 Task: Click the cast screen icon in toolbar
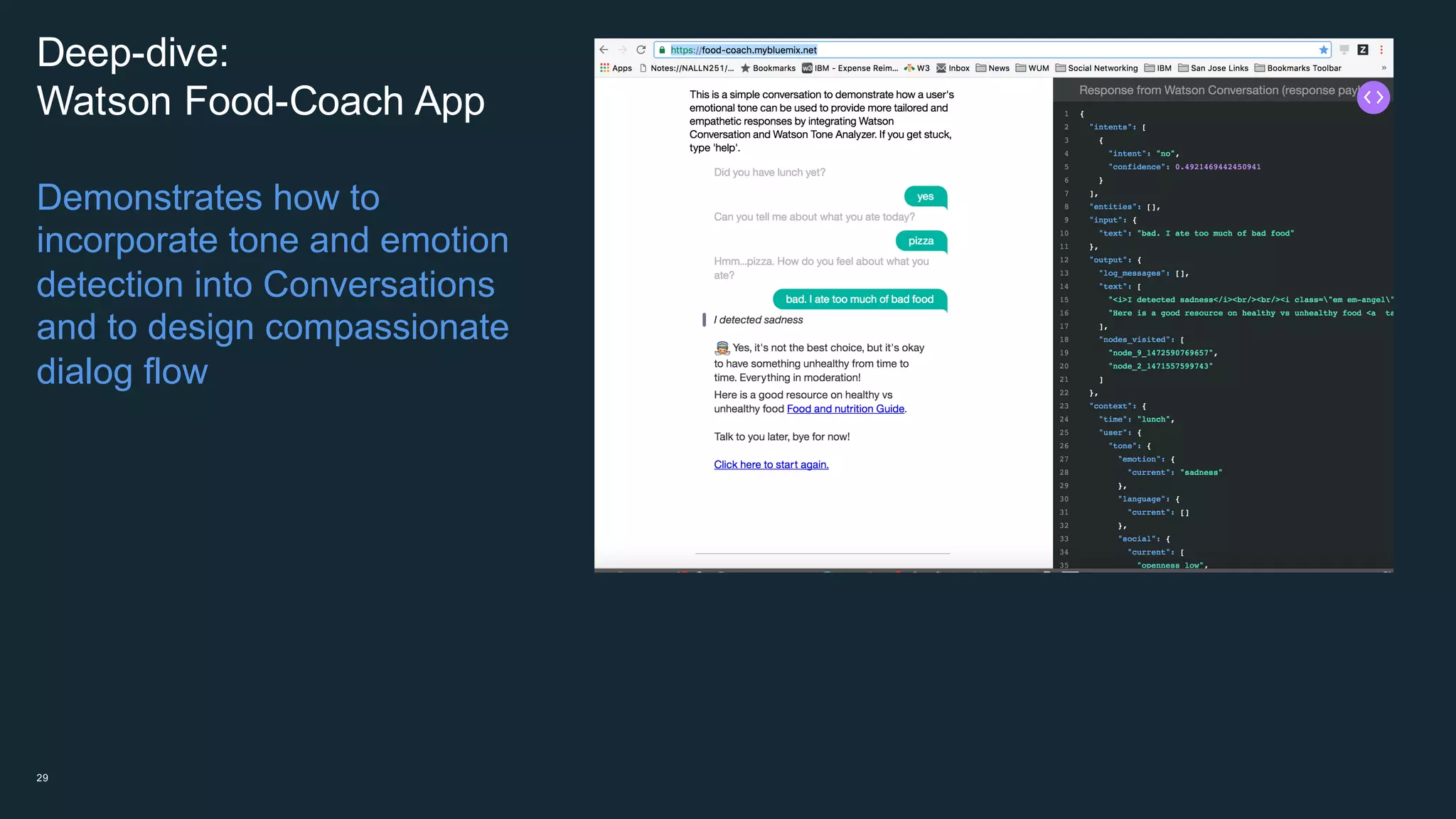[1344, 50]
